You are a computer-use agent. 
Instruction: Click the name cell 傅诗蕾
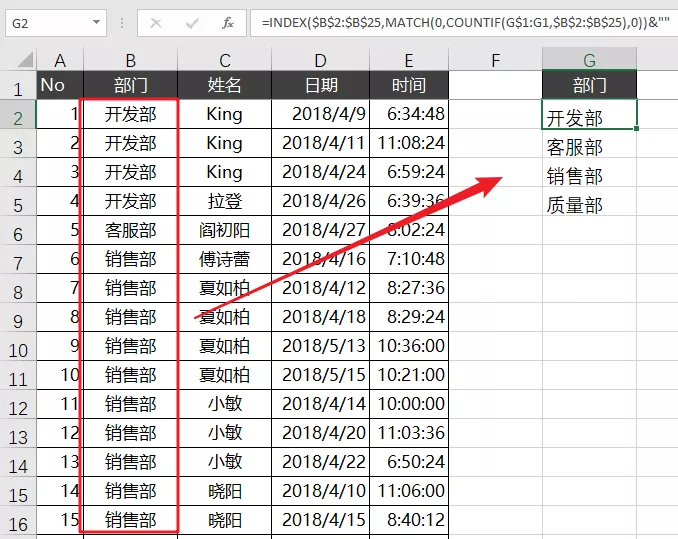pyautogui.click(x=224, y=259)
